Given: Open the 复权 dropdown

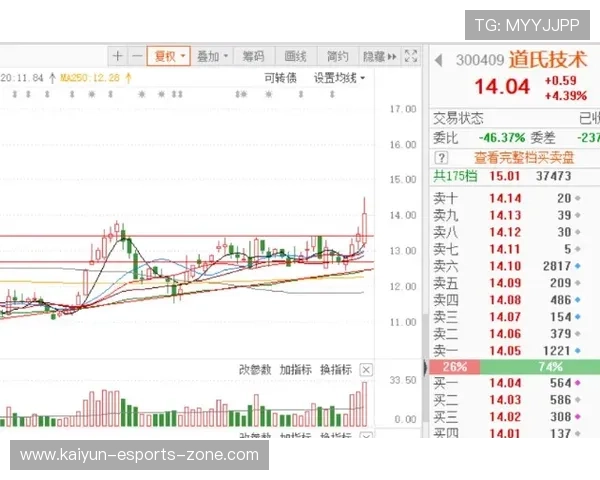Looking at the screenshot, I should (169, 57).
